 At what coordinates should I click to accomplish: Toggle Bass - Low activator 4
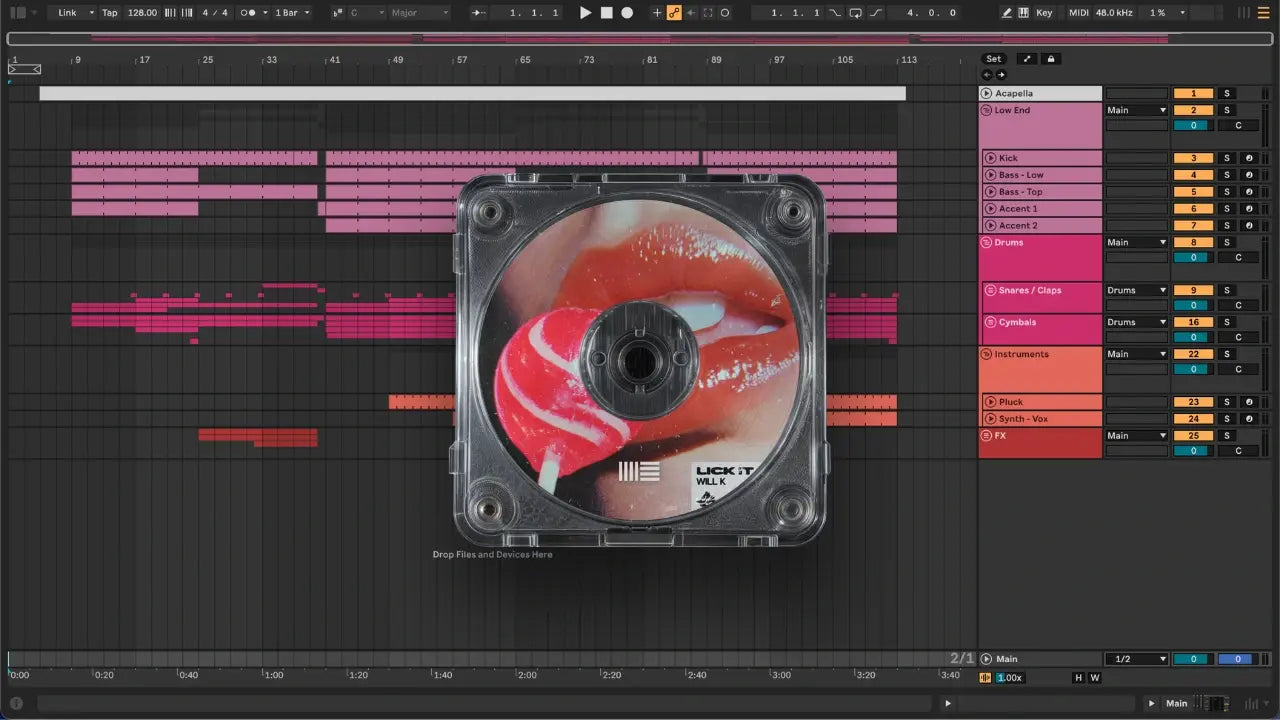[1193, 175]
